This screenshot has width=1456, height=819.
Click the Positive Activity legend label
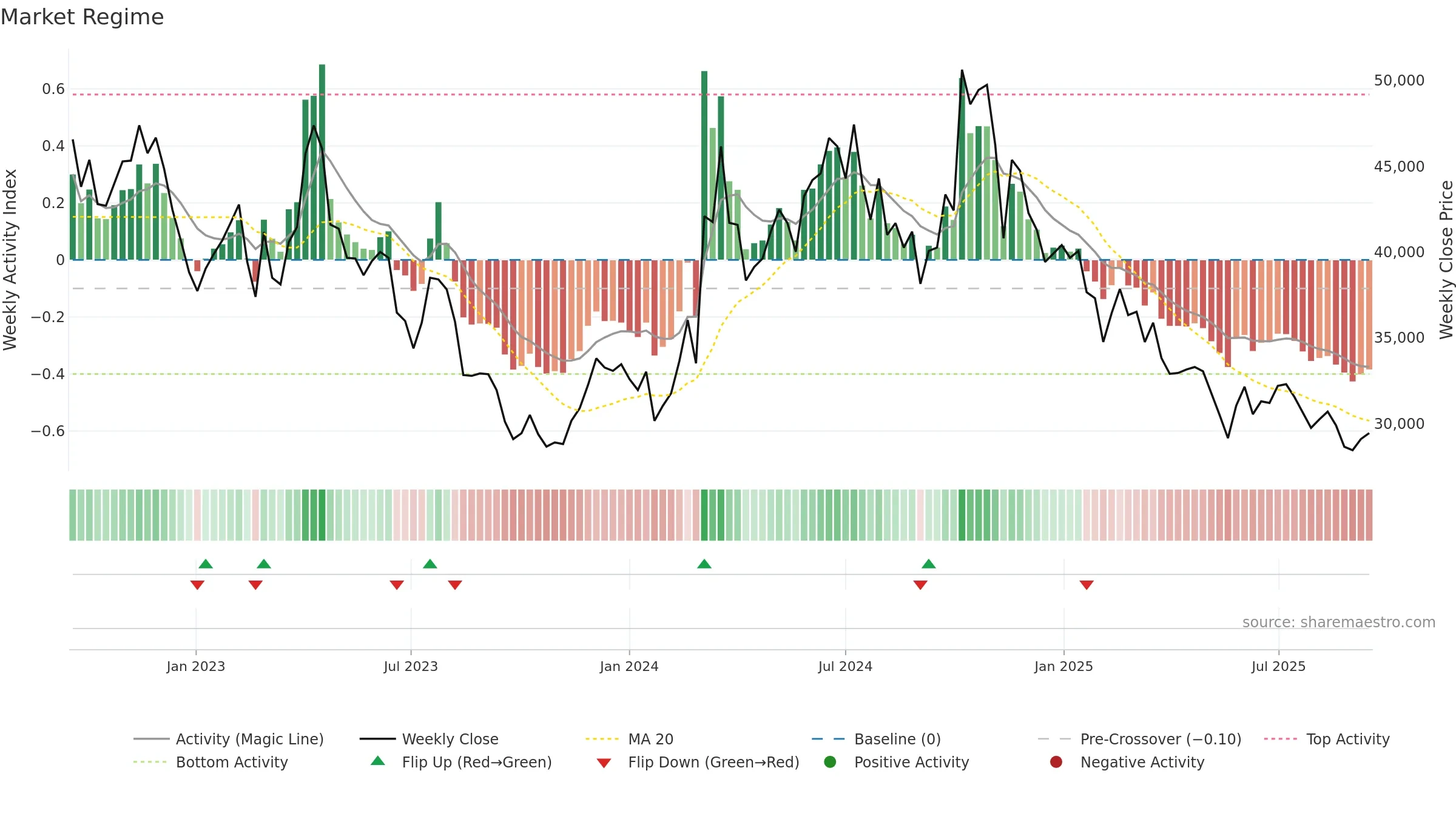911,762
